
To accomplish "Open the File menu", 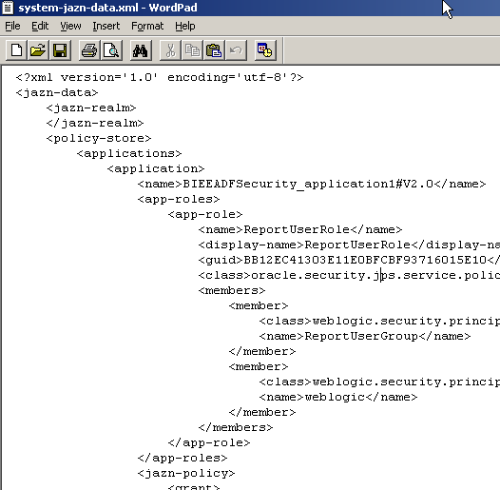I will coord(13,26).
